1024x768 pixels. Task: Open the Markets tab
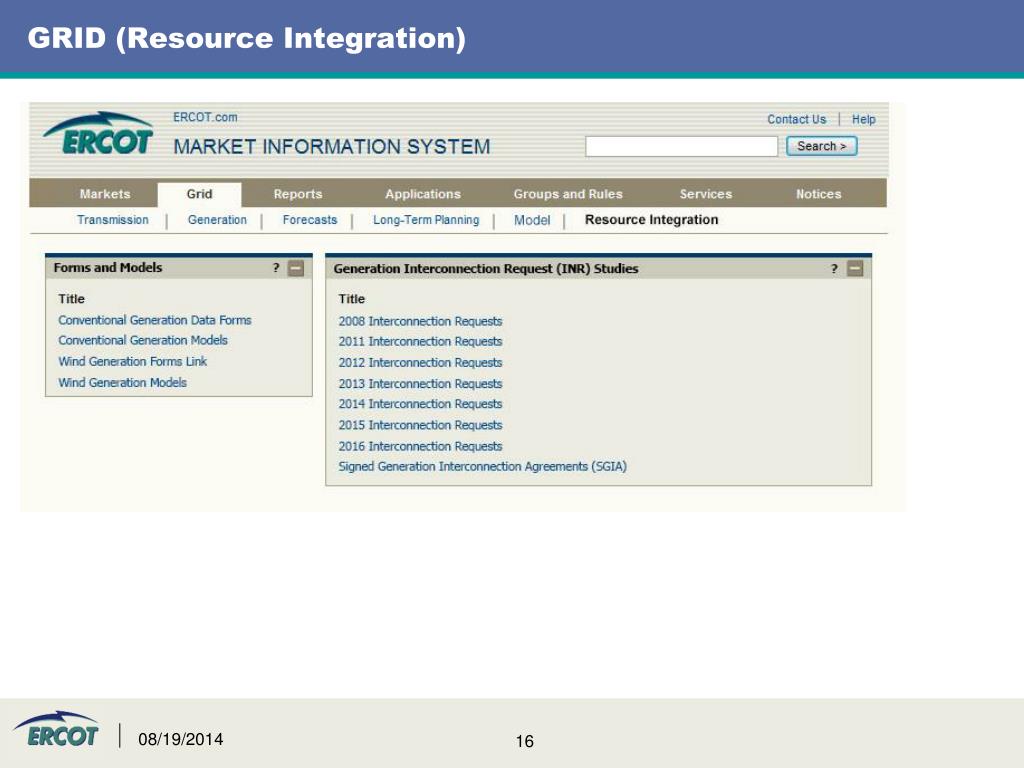105,194
